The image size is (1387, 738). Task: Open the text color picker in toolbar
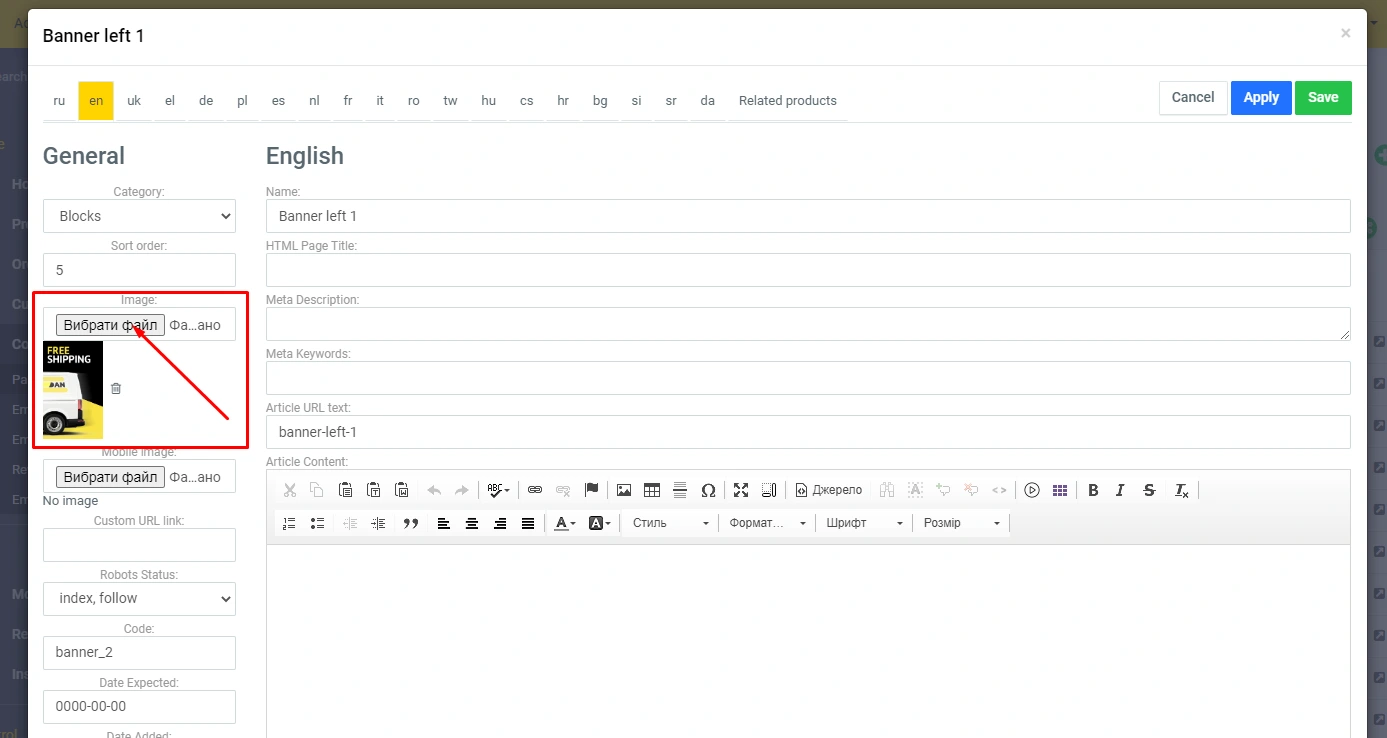coord(565,523)
